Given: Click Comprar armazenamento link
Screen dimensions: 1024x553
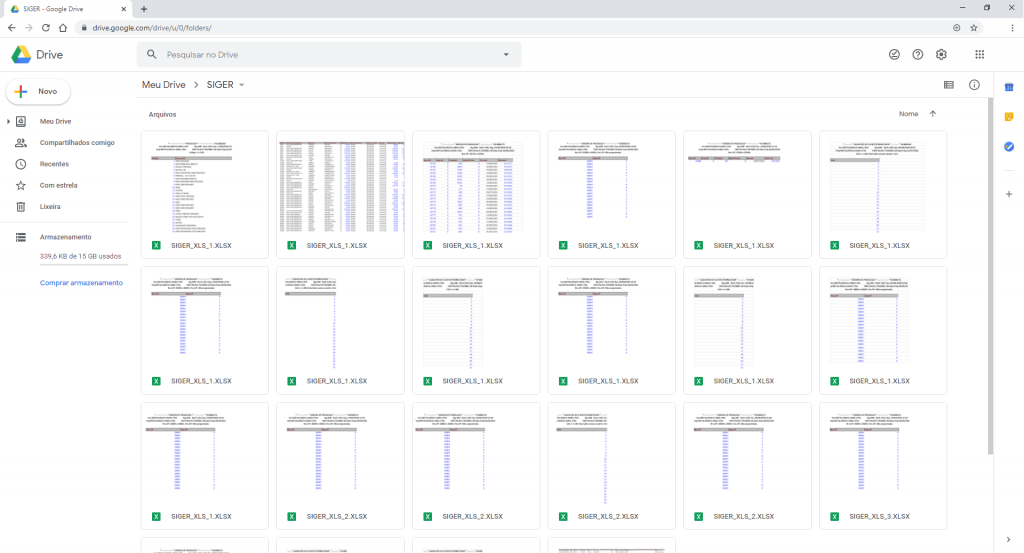Looking at the screenshot, I should (x=81, y=283).
